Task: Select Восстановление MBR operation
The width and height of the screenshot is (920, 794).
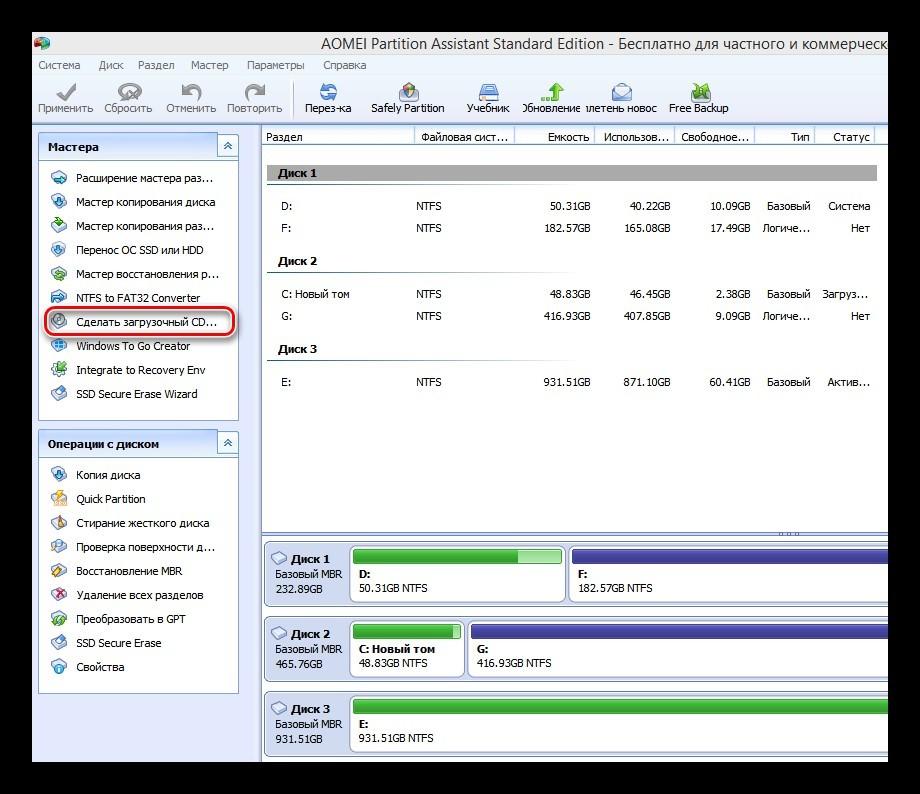Action: point(117,571)
